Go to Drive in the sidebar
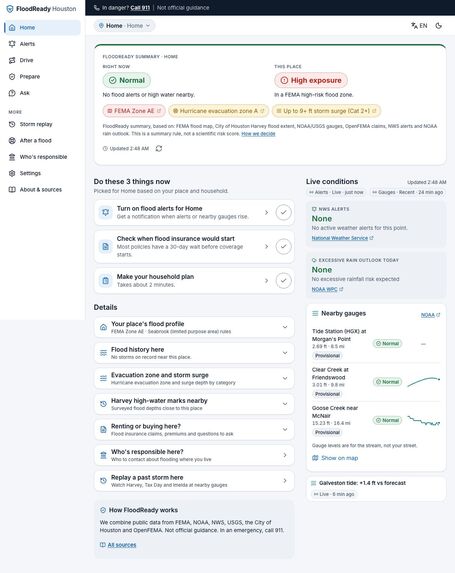 (42, 60)
